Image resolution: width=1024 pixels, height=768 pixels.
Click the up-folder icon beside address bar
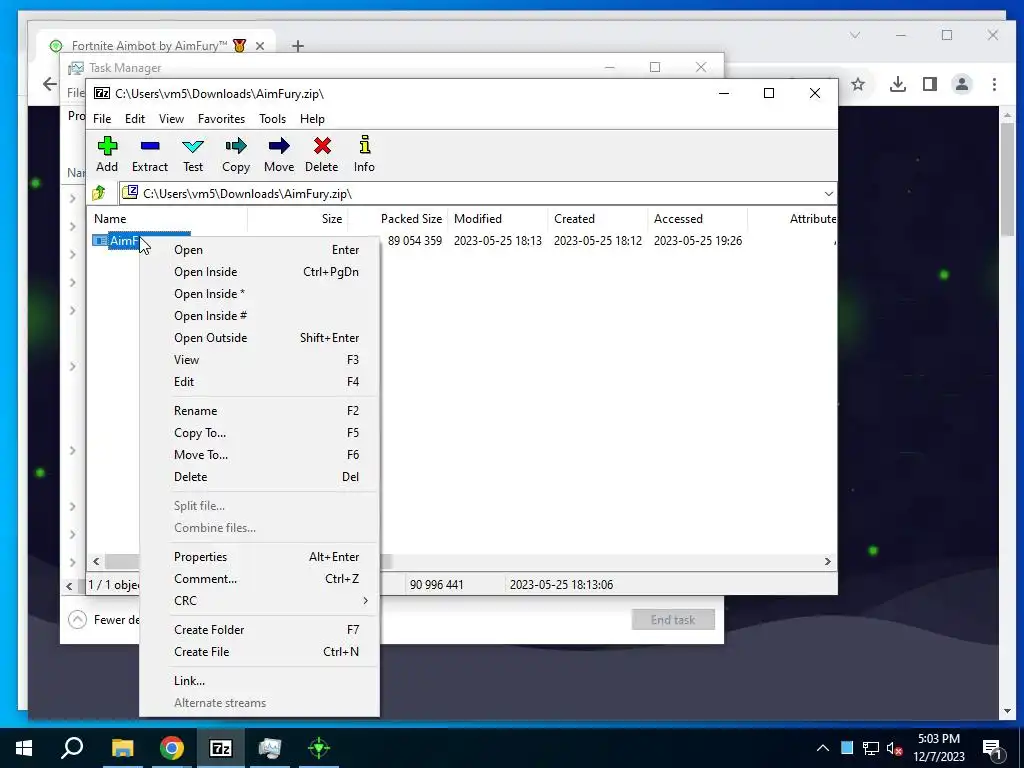tap(99, 193)
